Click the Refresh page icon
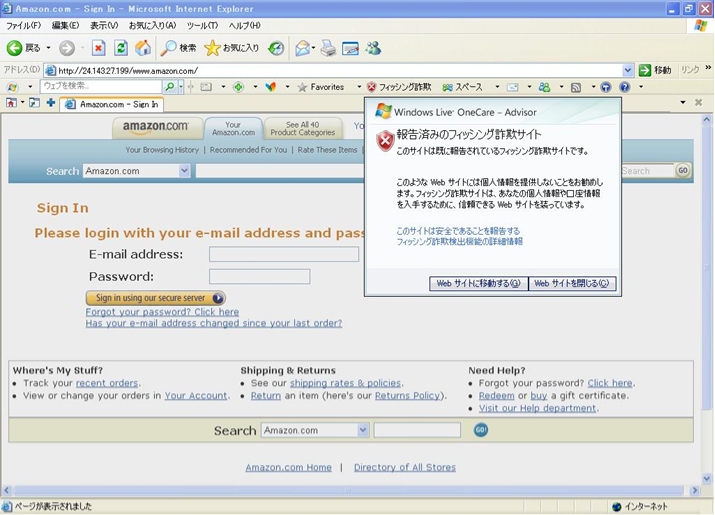Screen dimensions: 715x515 coord(121,48)
